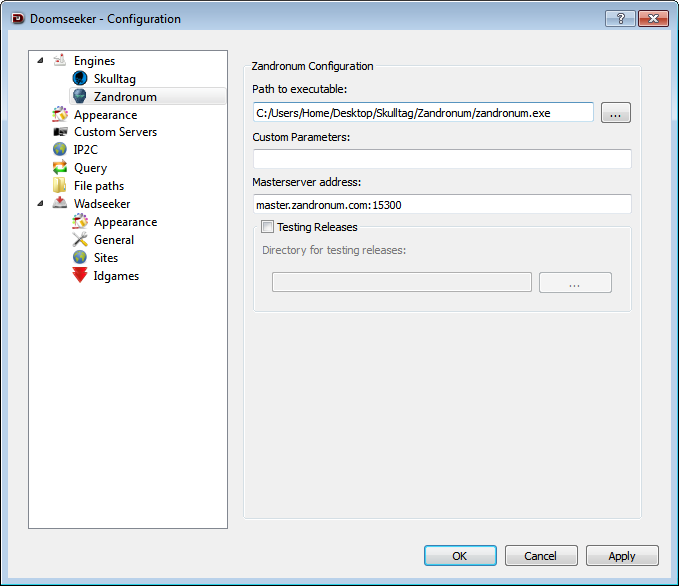This screenshot has width=679, height=586.
Task: Open the File paths settings page
Action: pyautogui.click(x=99, y=186)
